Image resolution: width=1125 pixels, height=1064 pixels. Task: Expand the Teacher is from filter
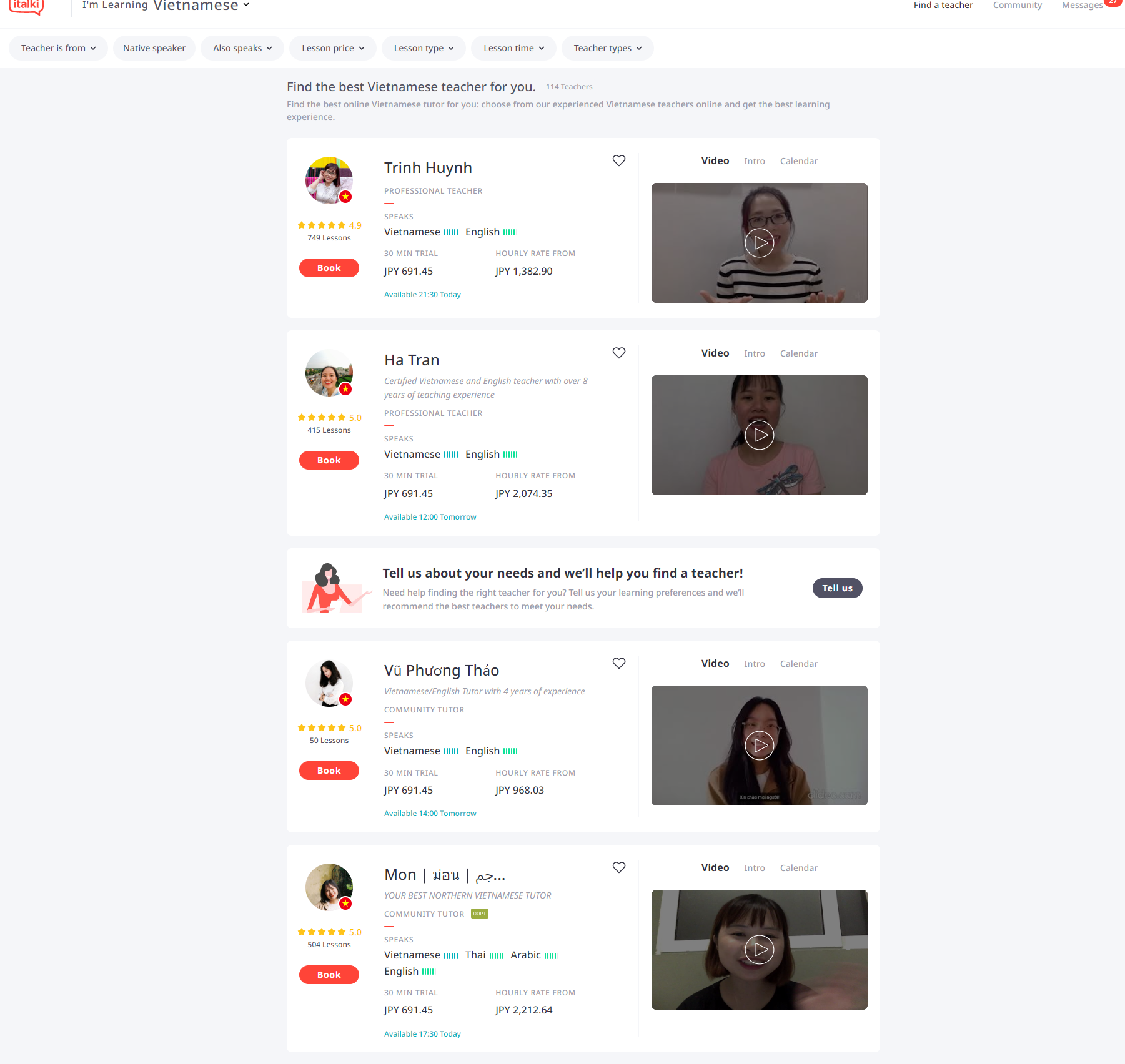(58, 48)
